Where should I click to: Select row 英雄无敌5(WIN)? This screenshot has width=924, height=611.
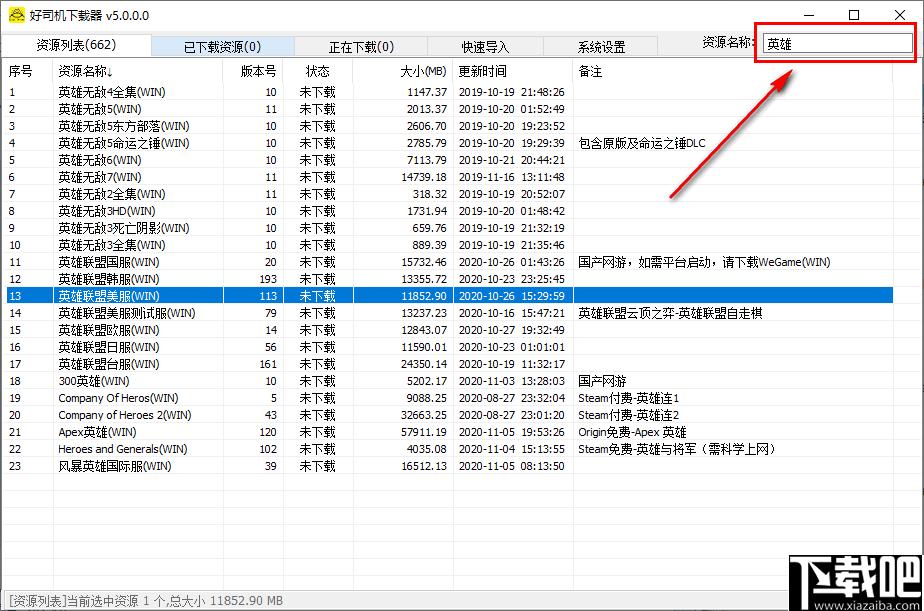(x=450, y=109)
